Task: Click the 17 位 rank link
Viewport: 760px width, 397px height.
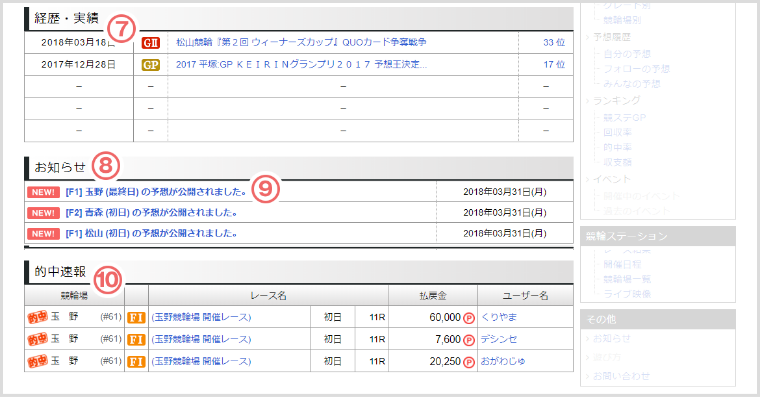Action: click(x=554, y=65)
